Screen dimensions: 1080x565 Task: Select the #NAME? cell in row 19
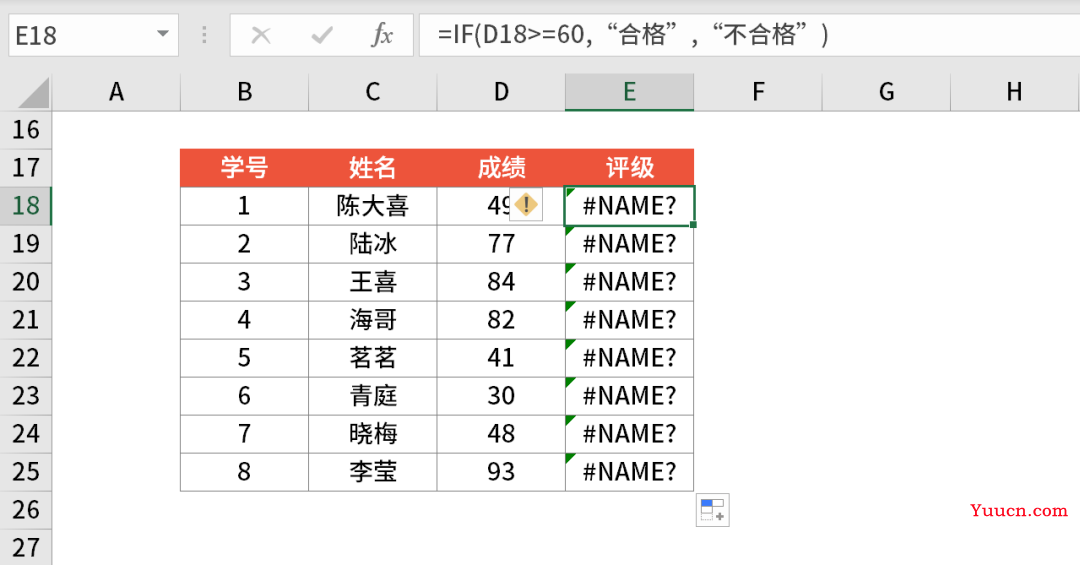[630, 243]
